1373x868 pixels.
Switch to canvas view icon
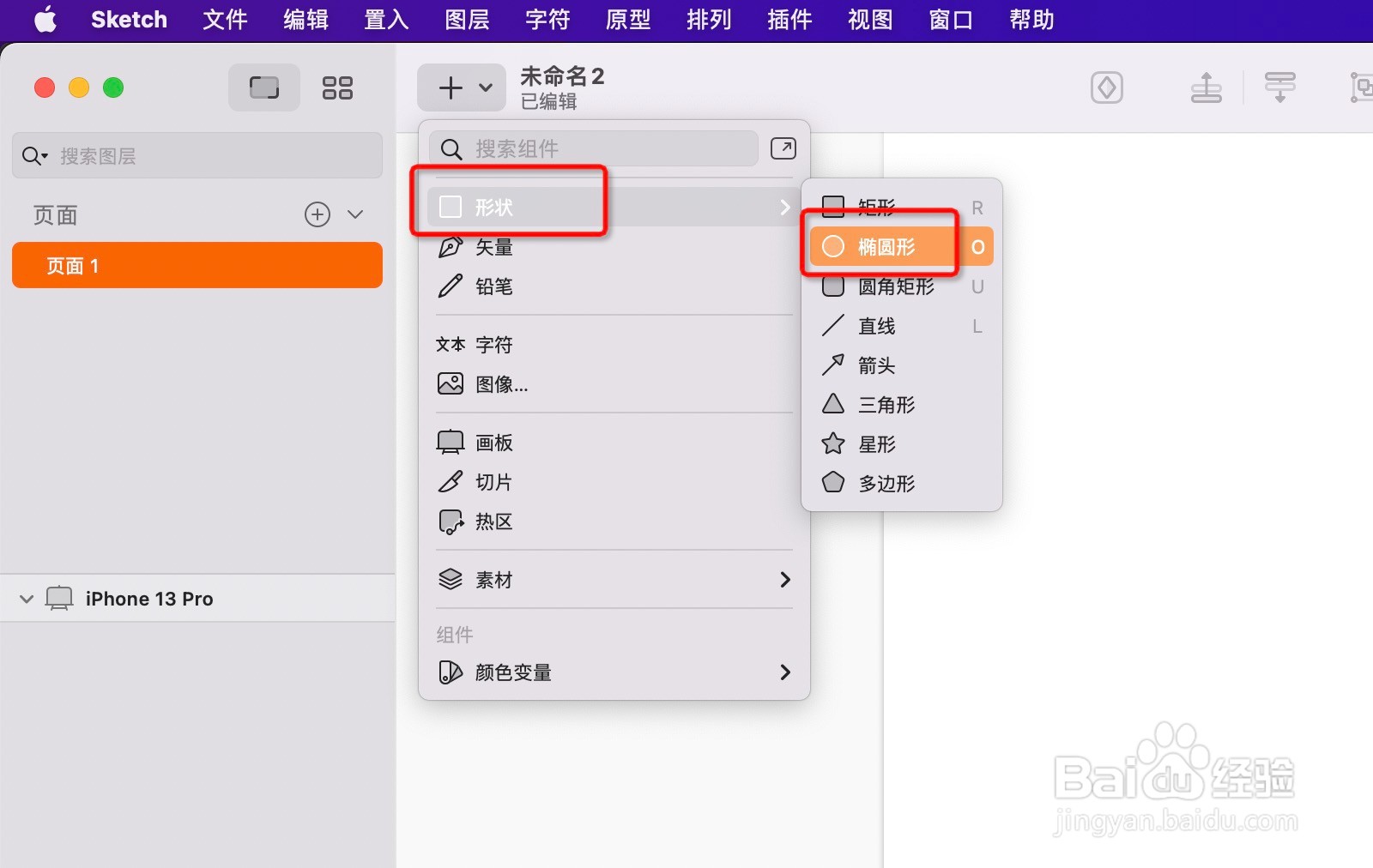click(x=264, y=87)
